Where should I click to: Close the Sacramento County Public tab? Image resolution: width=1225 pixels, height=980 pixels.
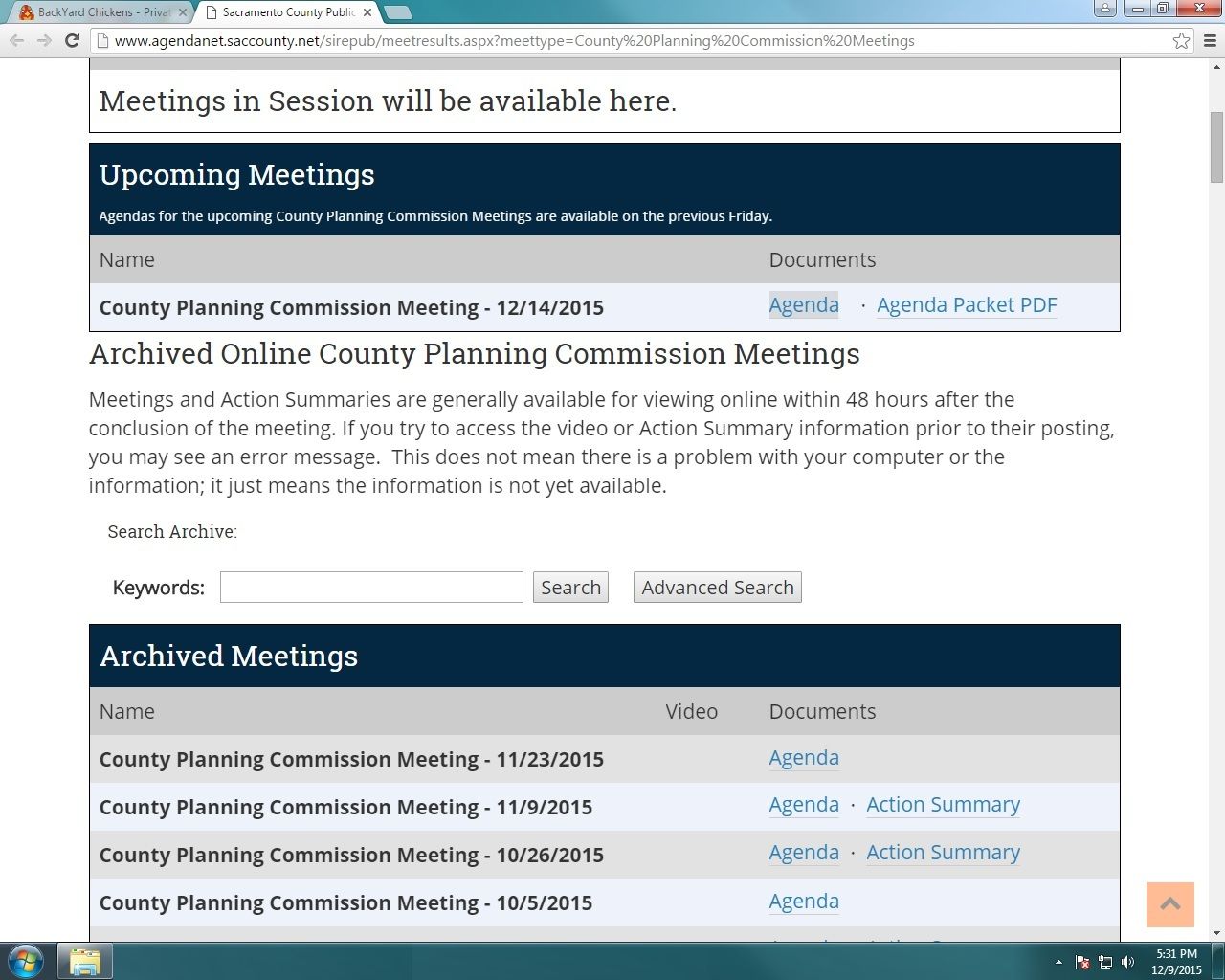(x=367, y=12)
